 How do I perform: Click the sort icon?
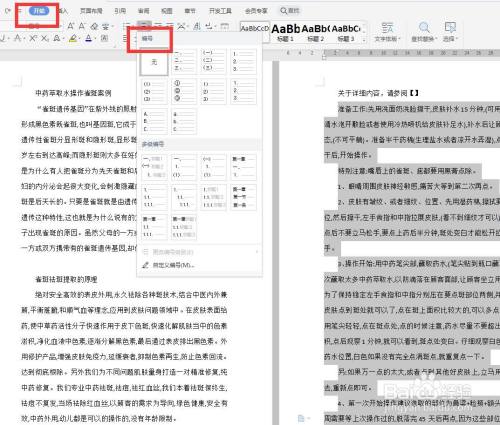tap(197, 26)
